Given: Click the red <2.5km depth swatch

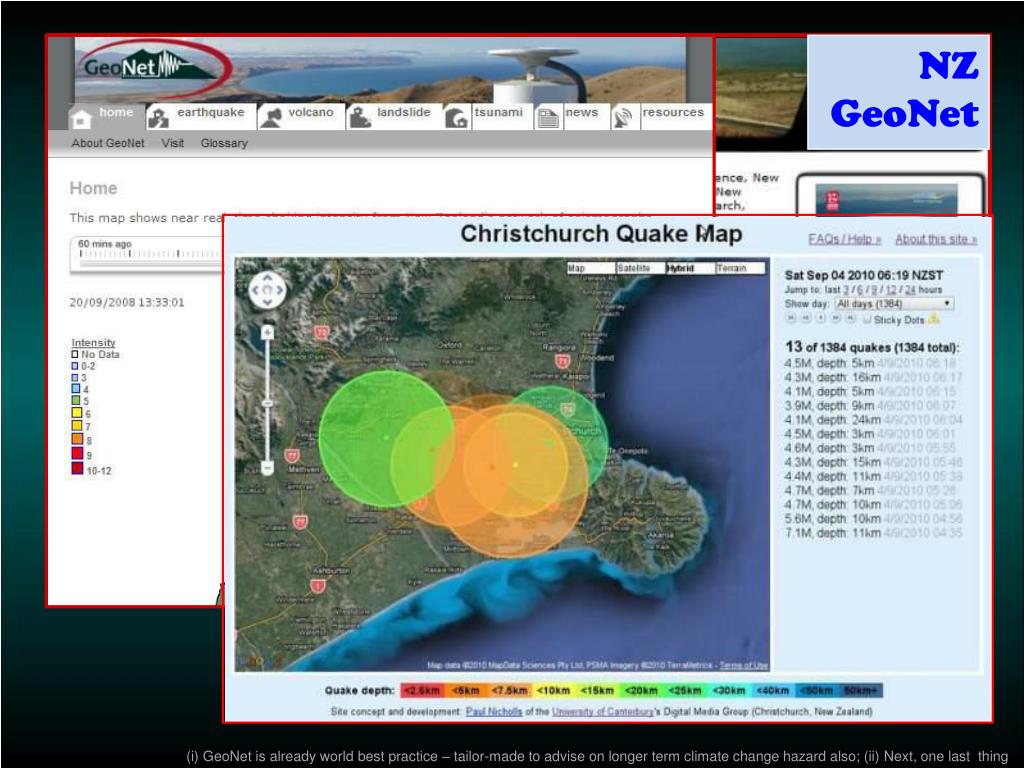Looking at the screenshot, I should point(422,690).
